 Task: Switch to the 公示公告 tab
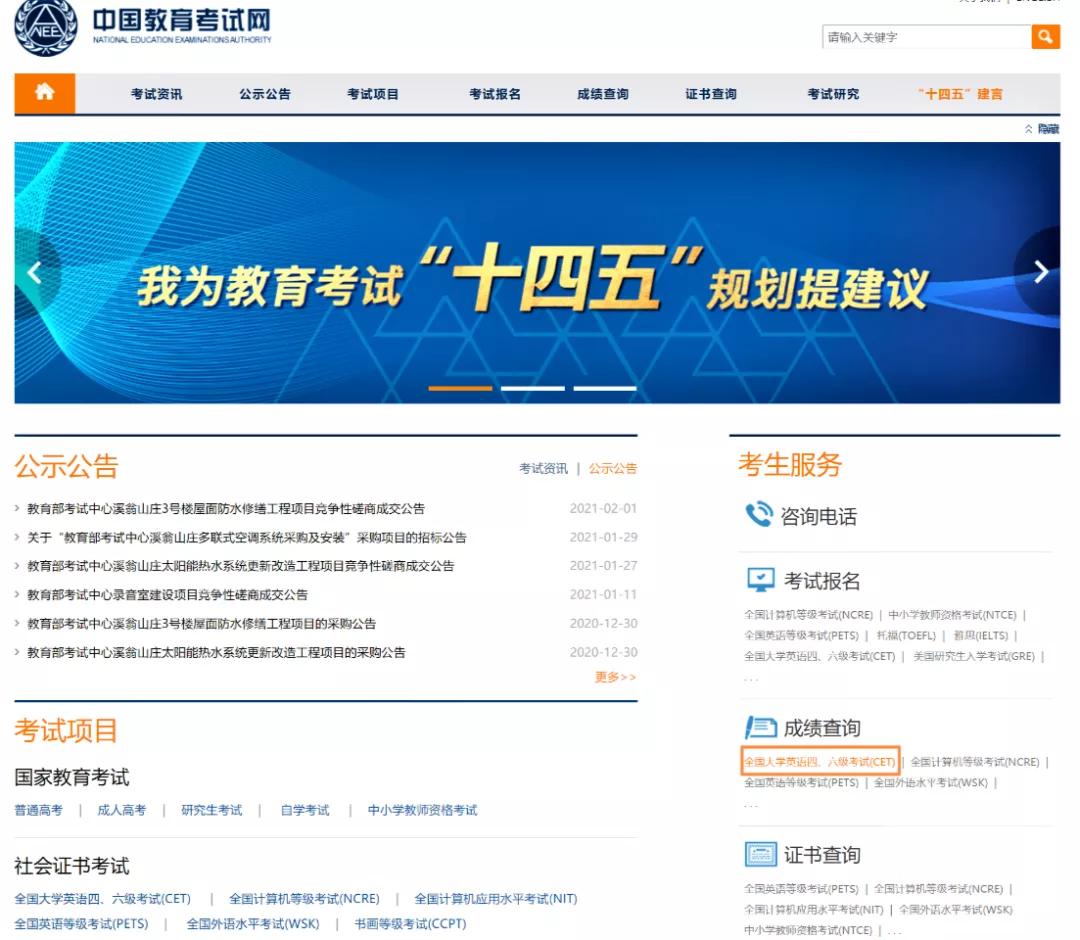[x=611, y=467]
